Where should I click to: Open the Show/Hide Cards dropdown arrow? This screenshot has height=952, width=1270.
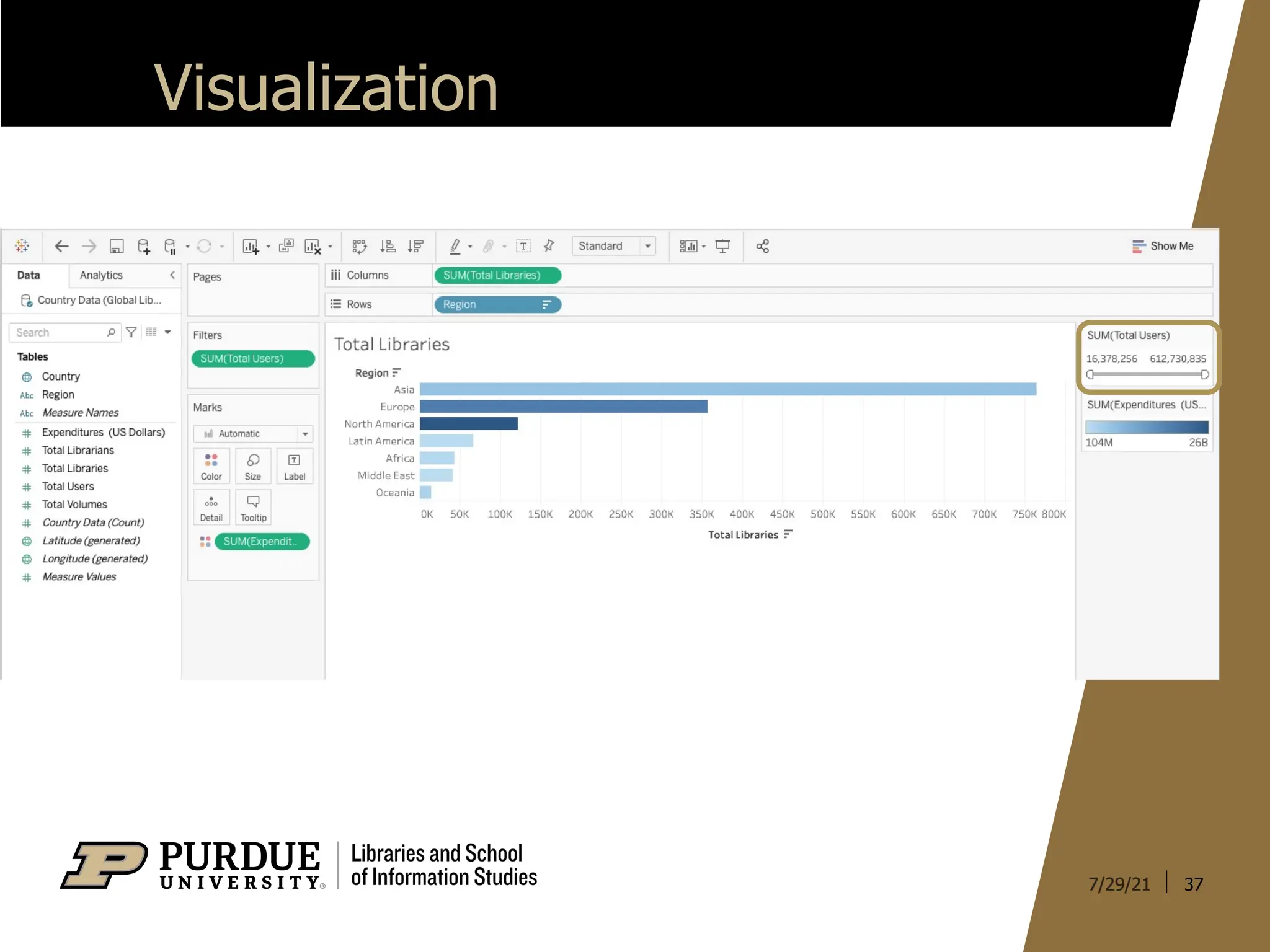pyautogui.click(x=704, y=247)
